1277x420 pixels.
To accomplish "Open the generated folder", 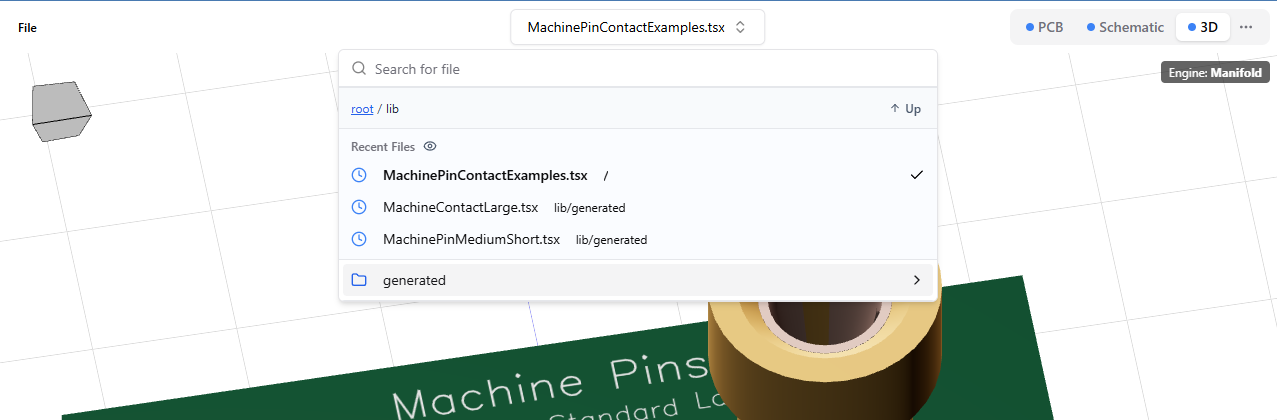I will (x=638, y=280).
